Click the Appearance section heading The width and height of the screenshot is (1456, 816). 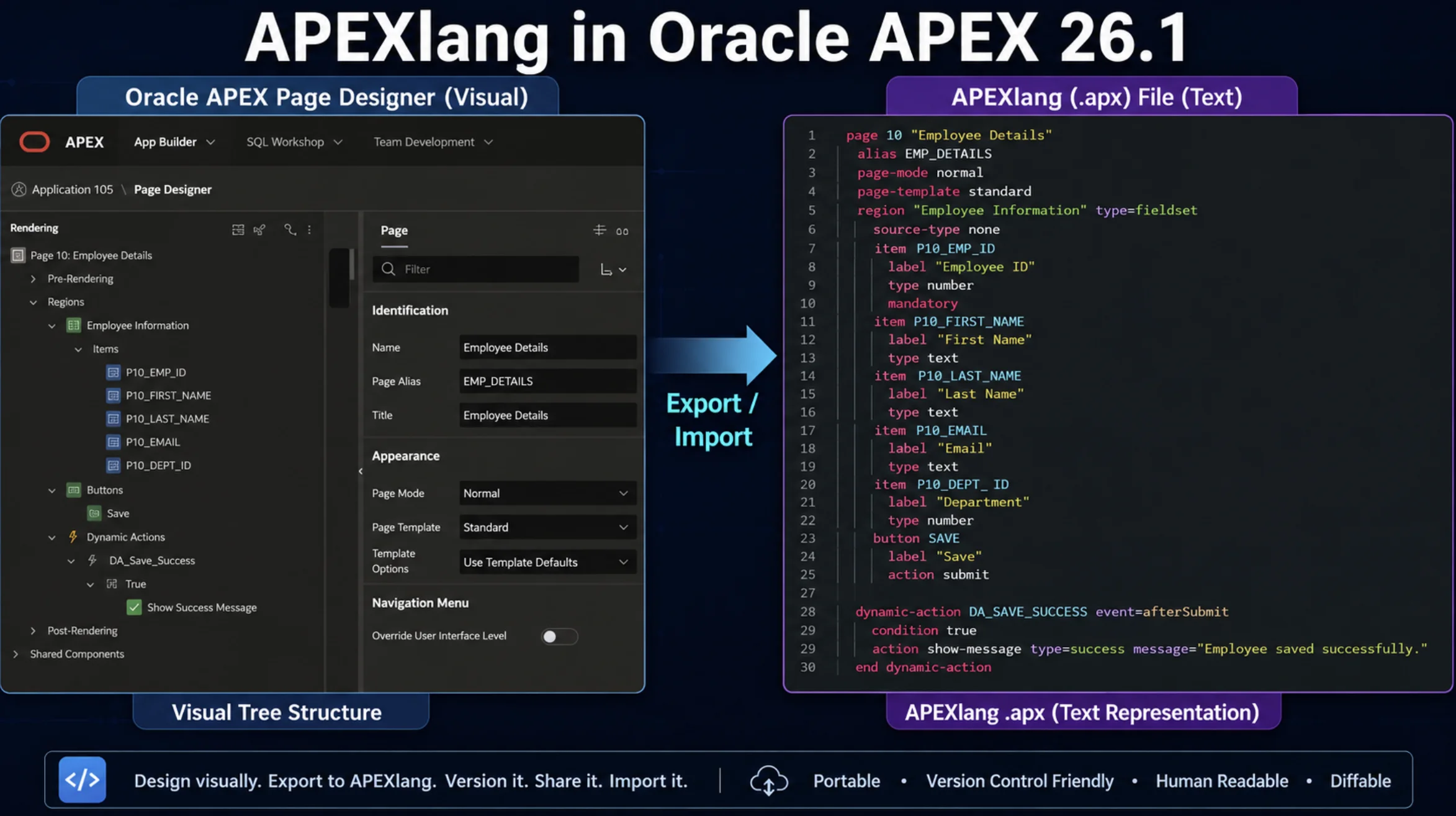coord(405,456)
